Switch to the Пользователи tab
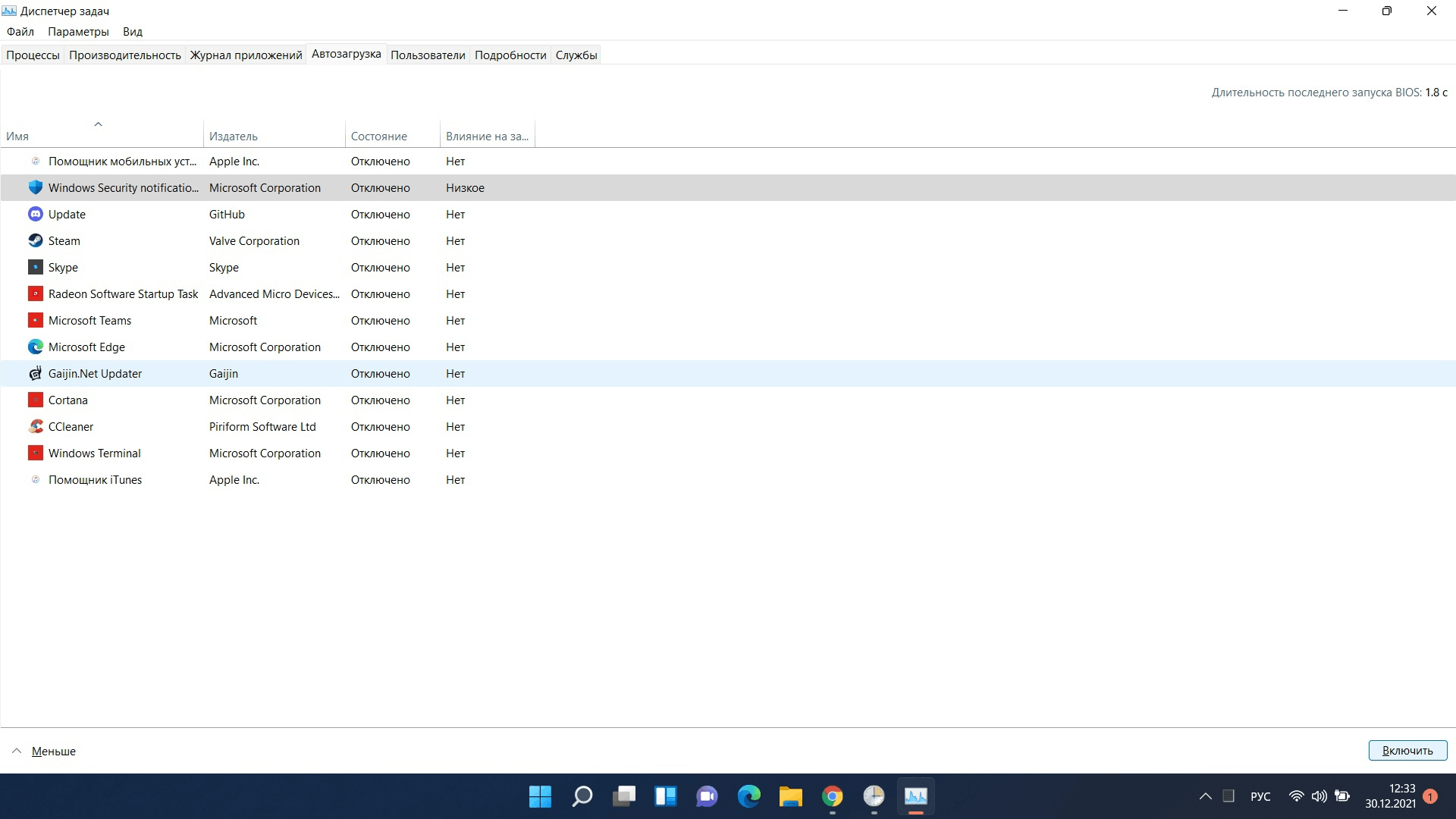This screenshot has width=1456, height=819. point(428,55)
